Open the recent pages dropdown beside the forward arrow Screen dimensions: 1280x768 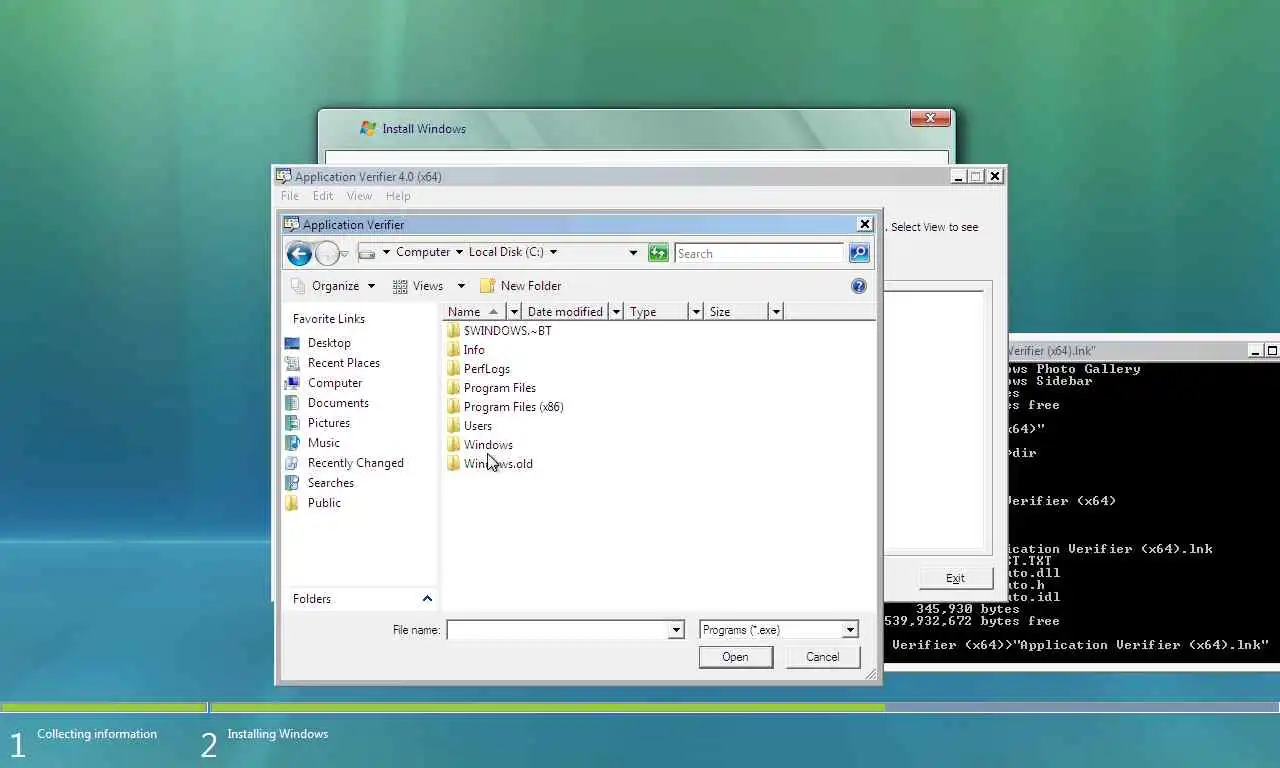[345, 254]
